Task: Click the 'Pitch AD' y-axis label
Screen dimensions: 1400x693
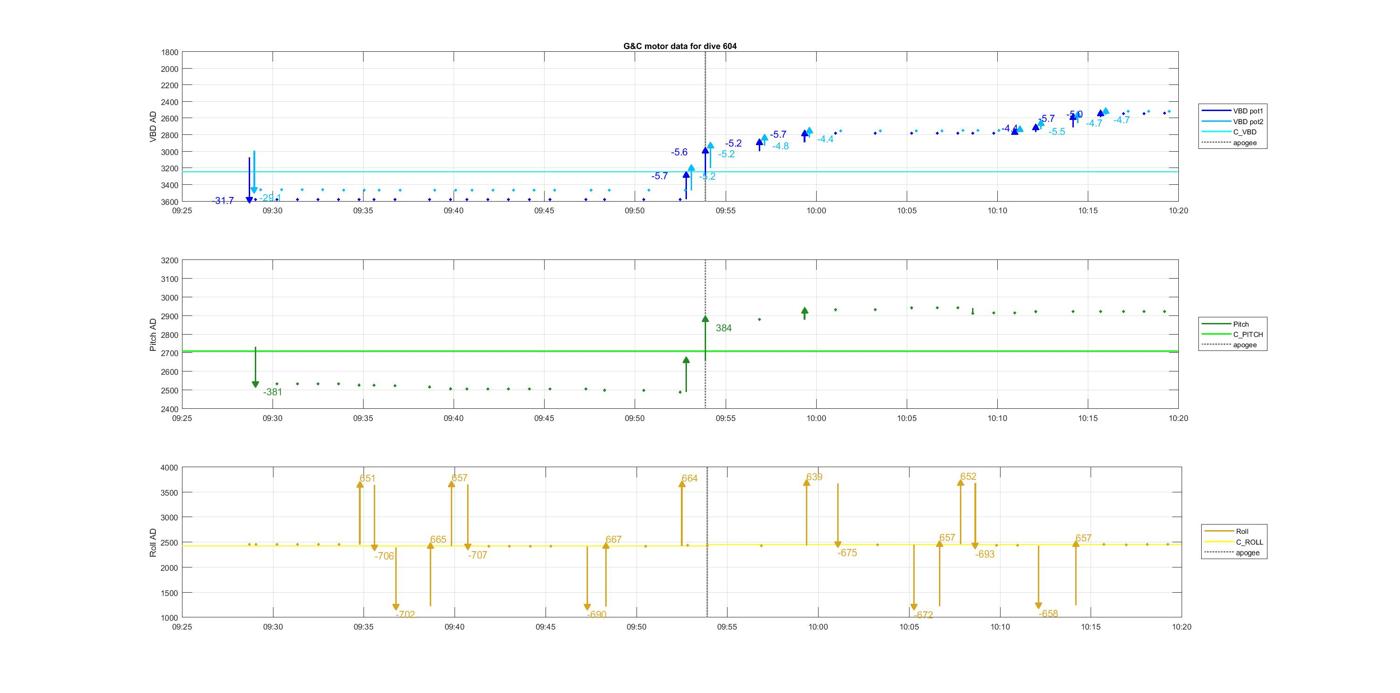Action: pyautogui.click(x=153, y=334)
